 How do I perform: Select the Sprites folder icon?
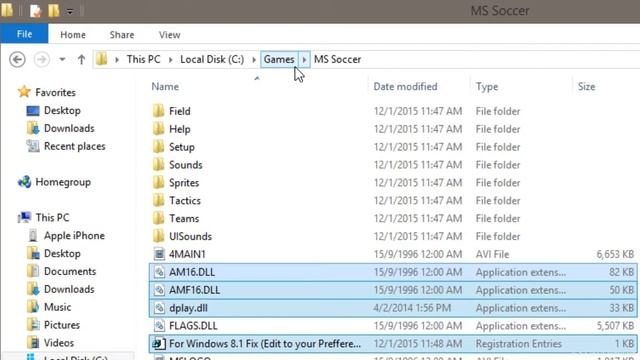(x=159, y=182)
